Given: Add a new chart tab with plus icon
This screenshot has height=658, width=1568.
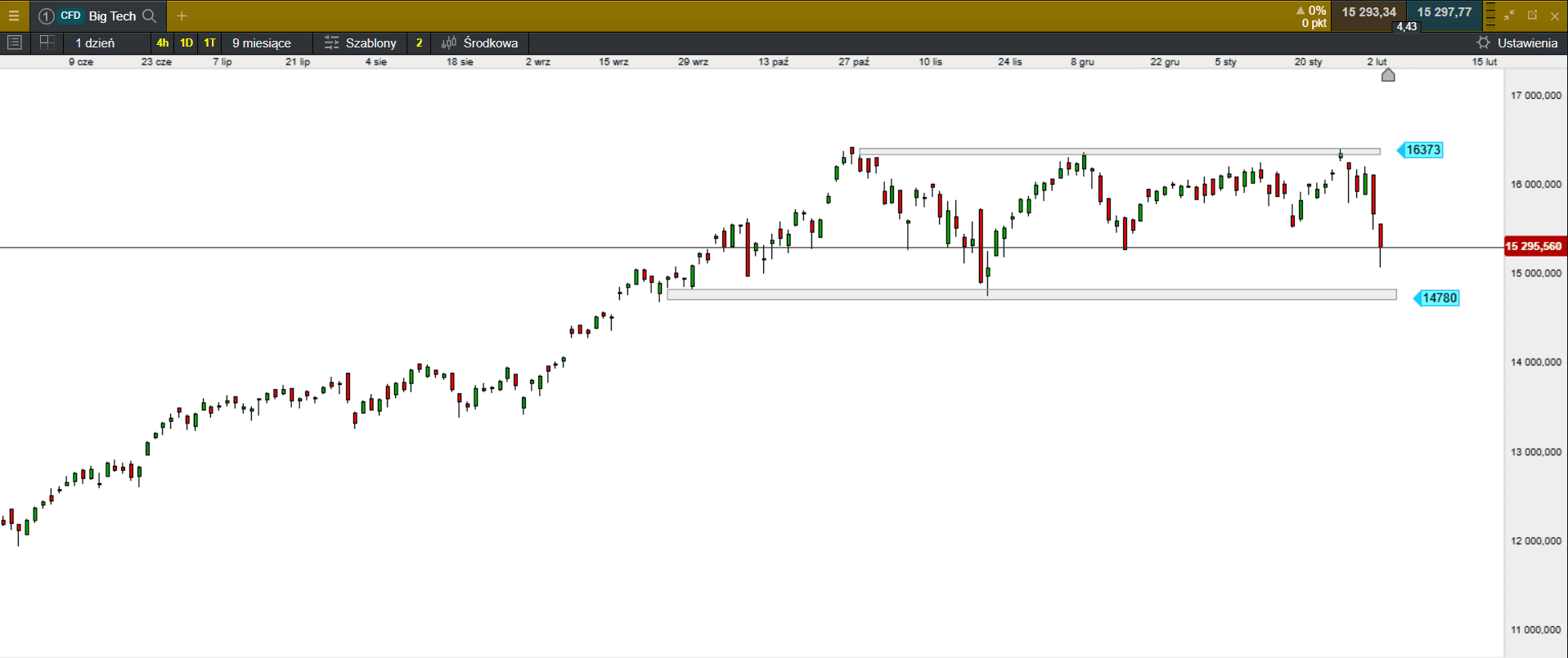Looking at the screenshot, I should (182, 16).
